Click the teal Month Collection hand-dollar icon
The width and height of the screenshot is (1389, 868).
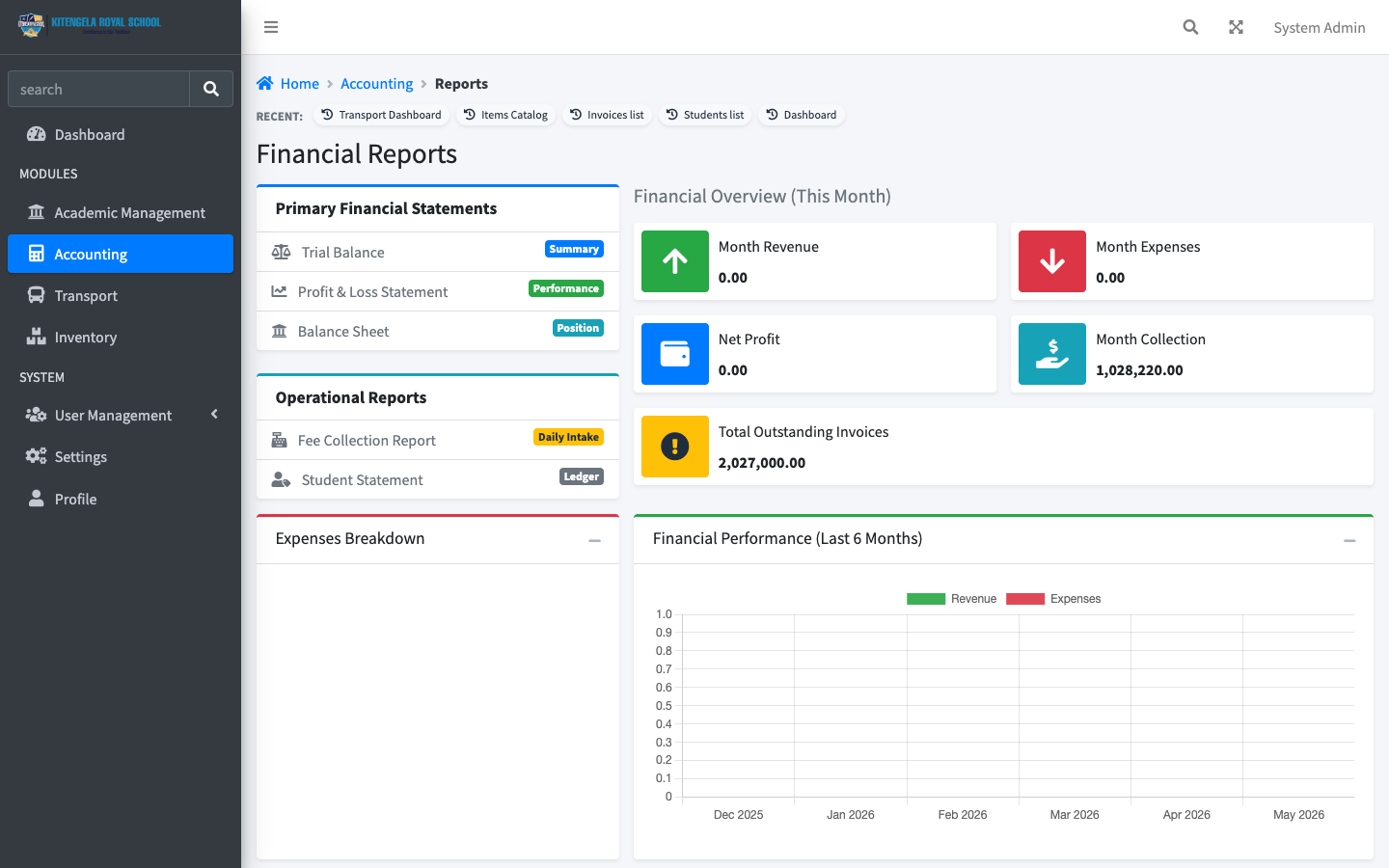pyautogui.click(x=1052, y=354)
